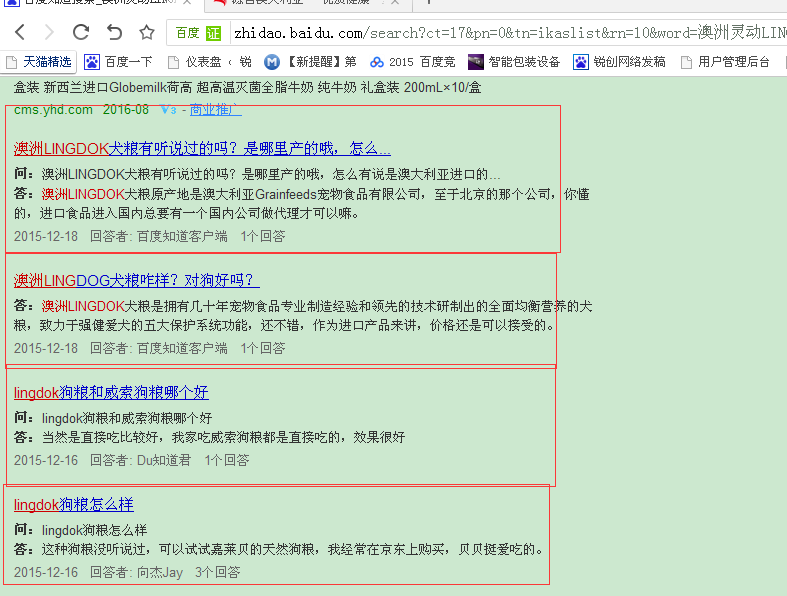Click 3个回答 count text
Screen dimensions: 787x596
tap(218, 572)
